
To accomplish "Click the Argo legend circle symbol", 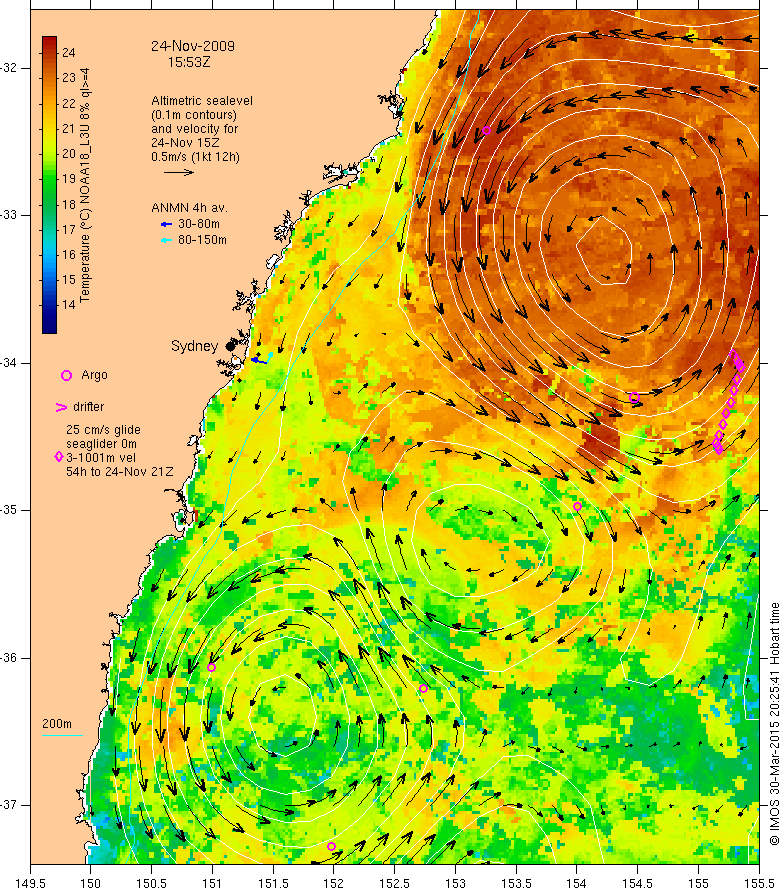I will click(x=66, y=375).
